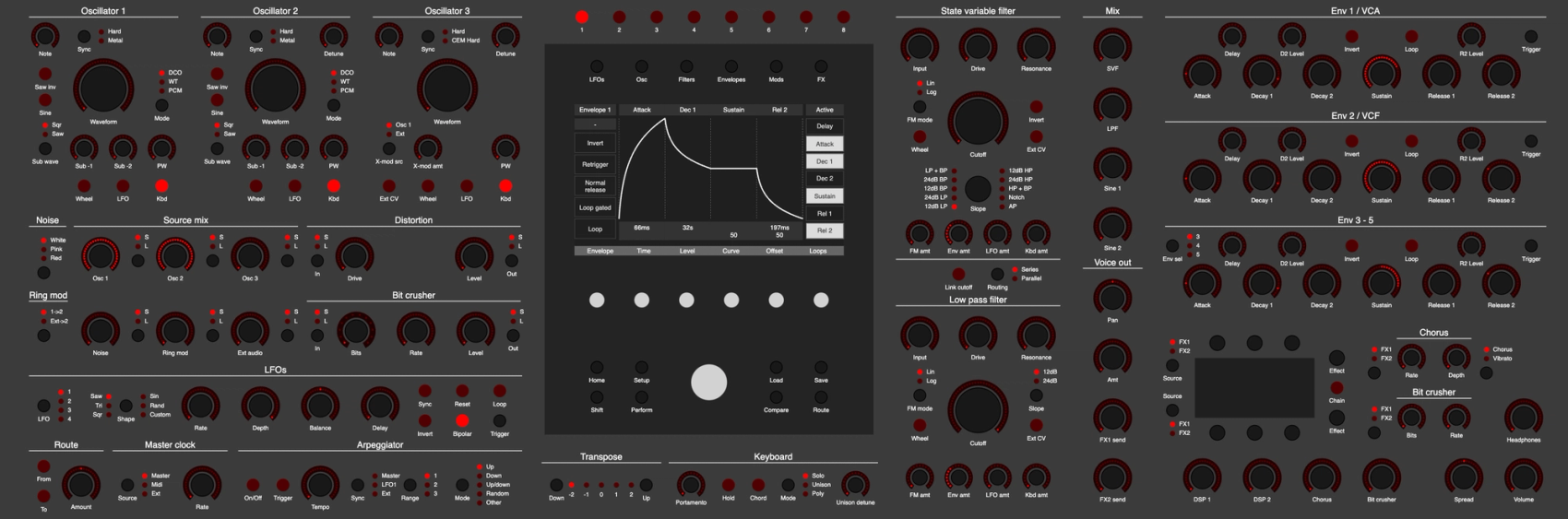Image resolution: width=1568 pixels, height=519 pixels.
Task: Click the Load button
Action: [776, 367]
